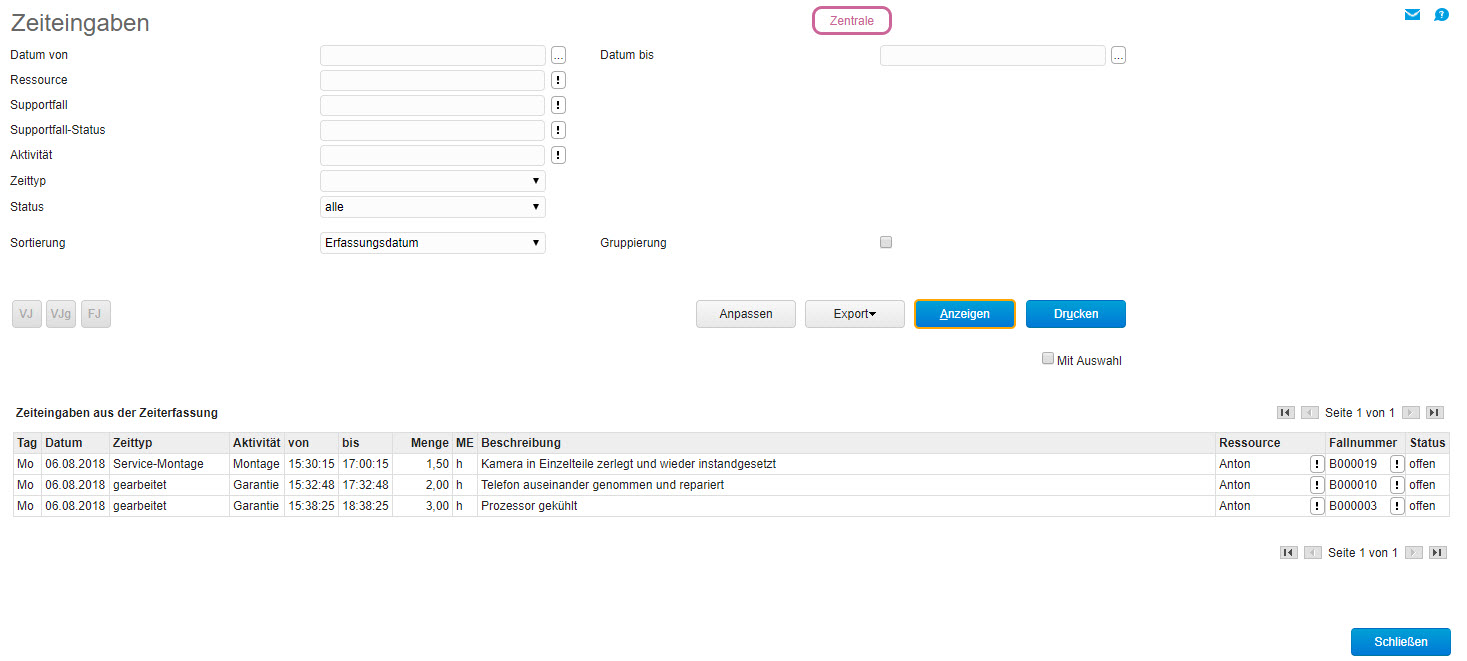The width and height of the screenshot is (1467, 661).
Task: Click the Drucken button
Action: (1075, 314)
